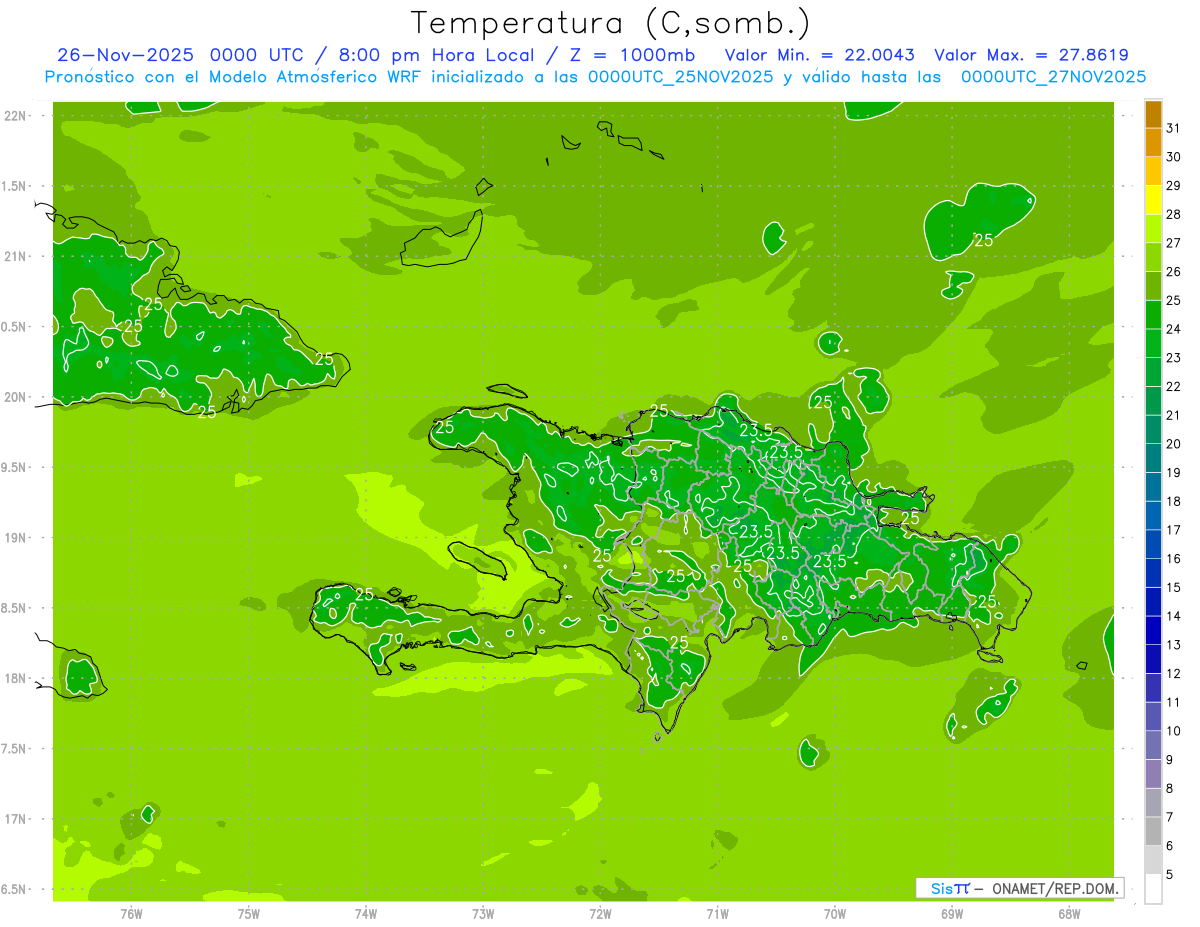Click "Valor Max. = 27.8619" readout
The height and width of the screenshot is (927, 1200).
[1032, 55]
